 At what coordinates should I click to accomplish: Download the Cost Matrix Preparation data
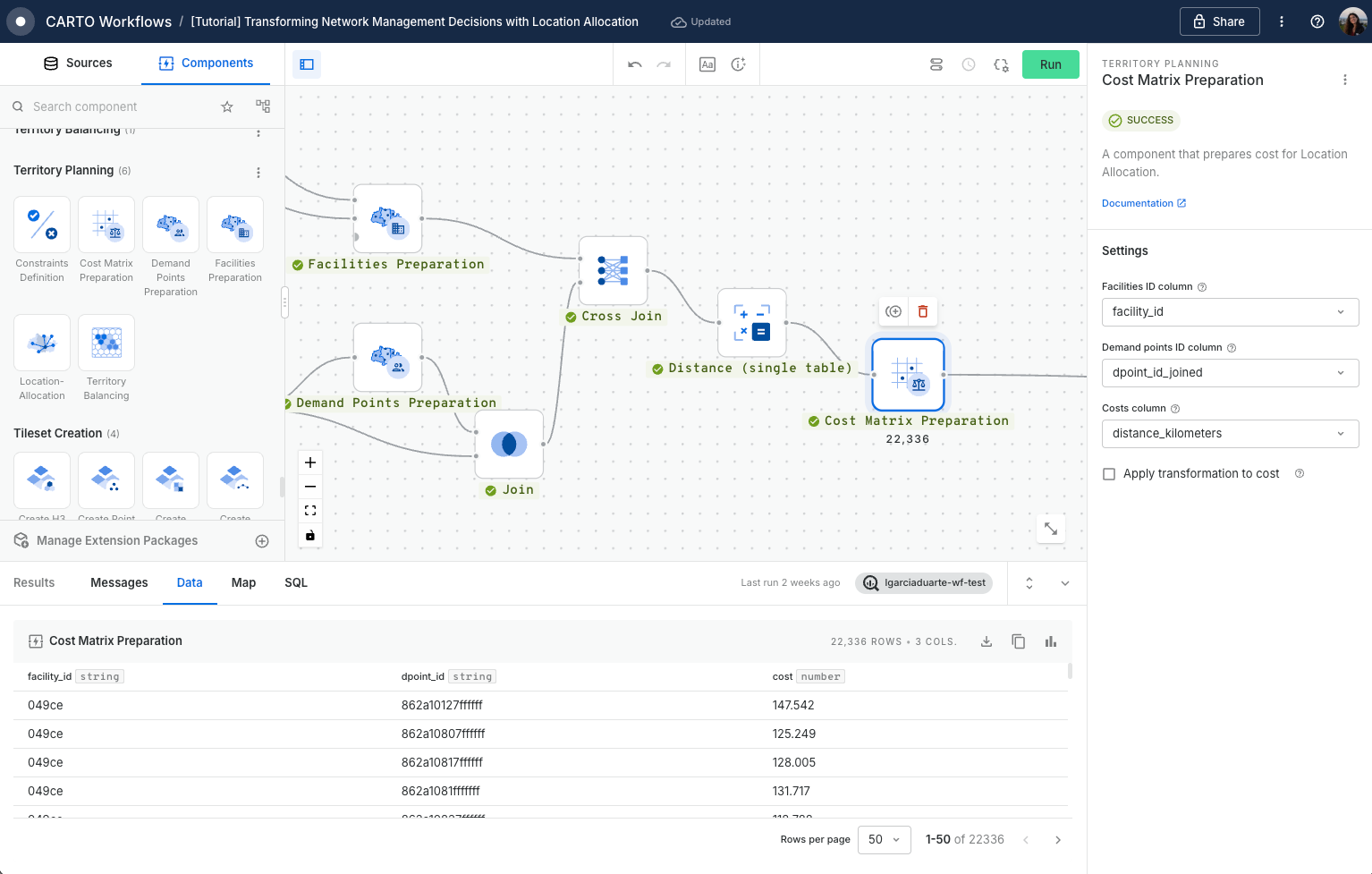(x=987, y=641)
